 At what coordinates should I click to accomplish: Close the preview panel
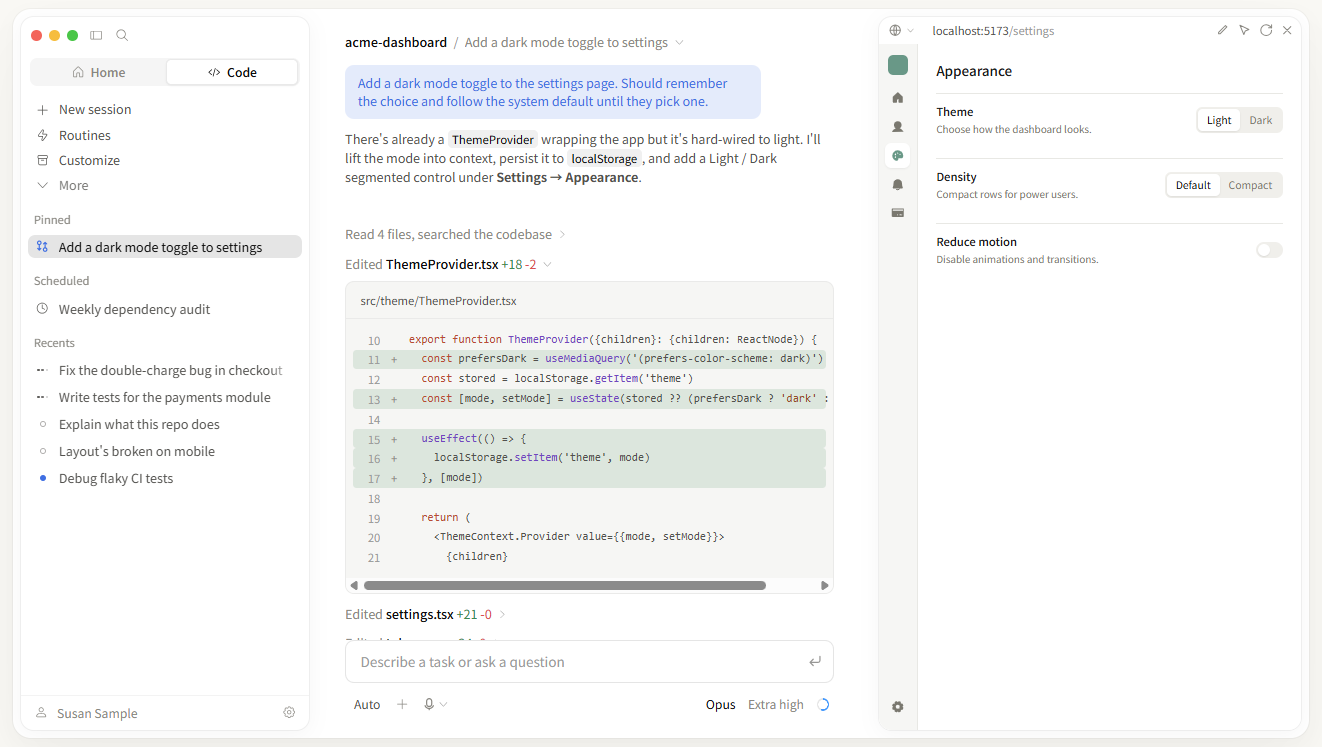pos(1287,30)
